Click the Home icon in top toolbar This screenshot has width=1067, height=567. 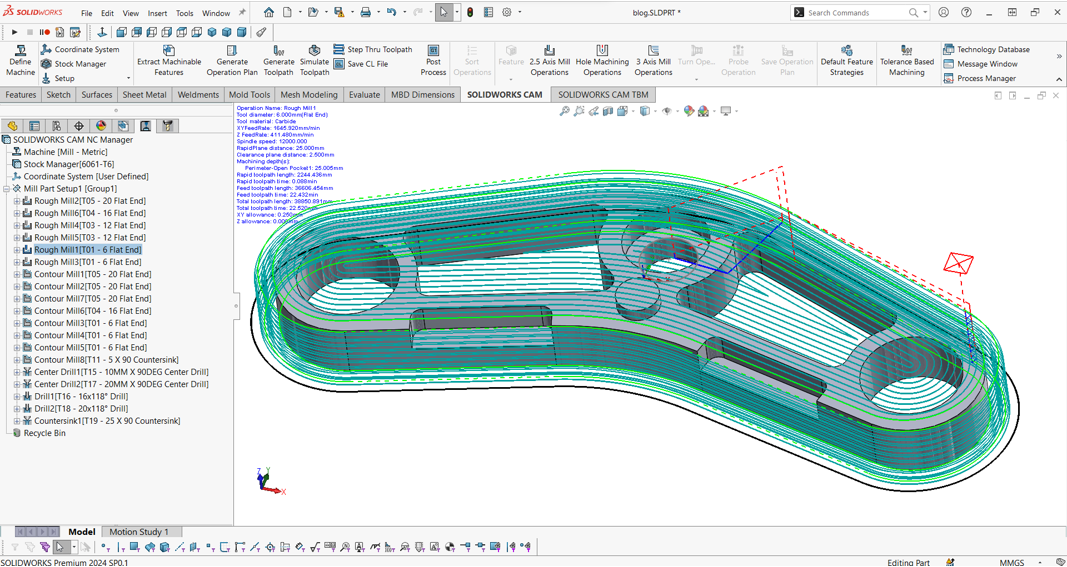point(268,13)
